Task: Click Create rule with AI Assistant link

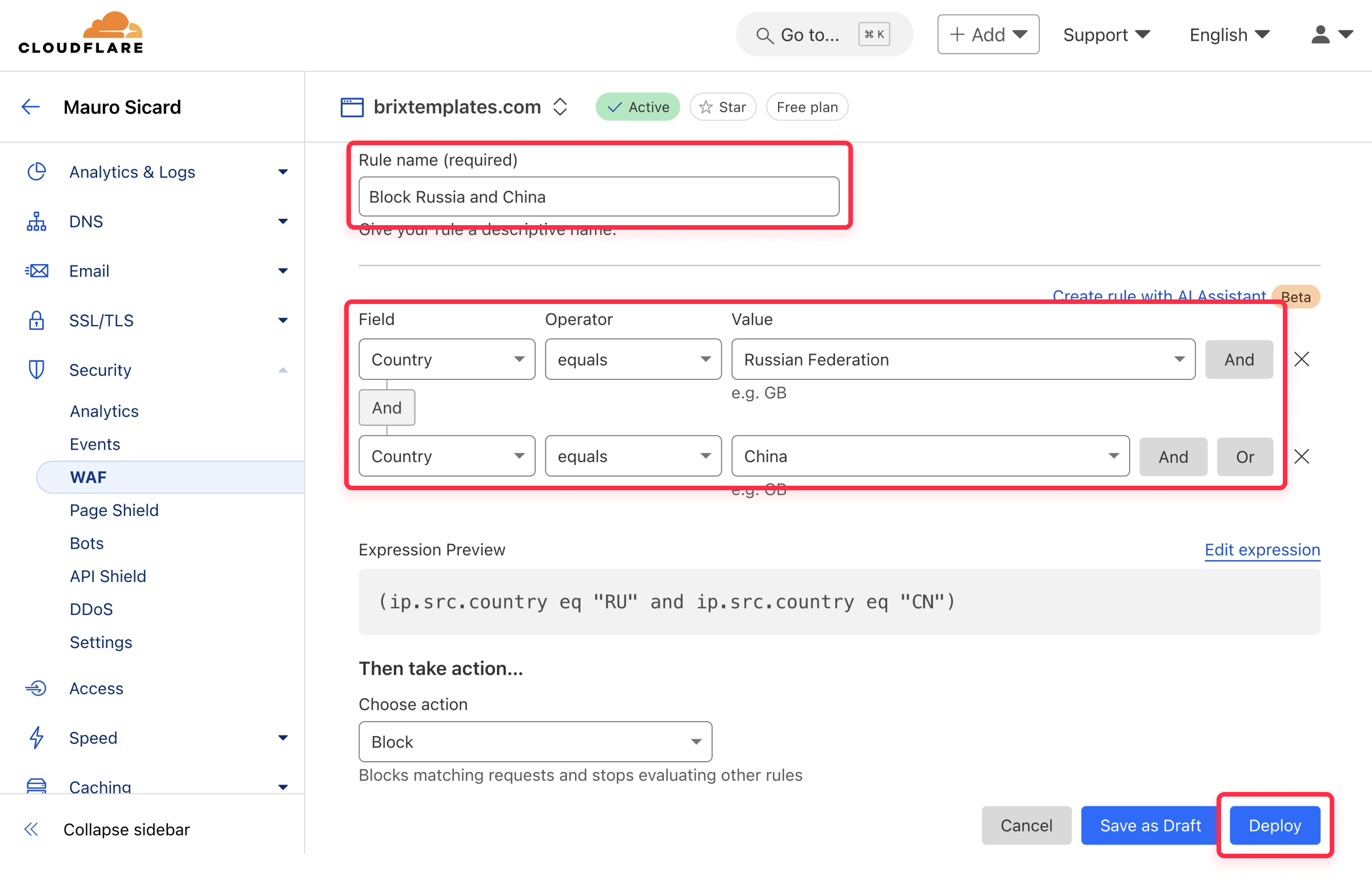Action: tap(1159, 296)
